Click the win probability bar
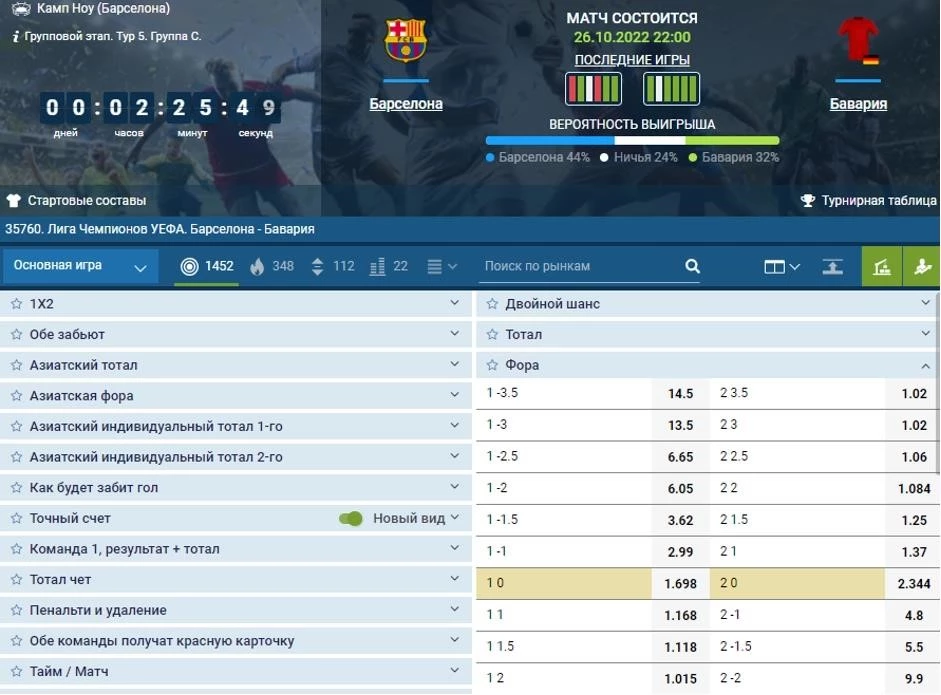Image resolution: width=941 pixels, height=695 pixels. click(633, 140)
